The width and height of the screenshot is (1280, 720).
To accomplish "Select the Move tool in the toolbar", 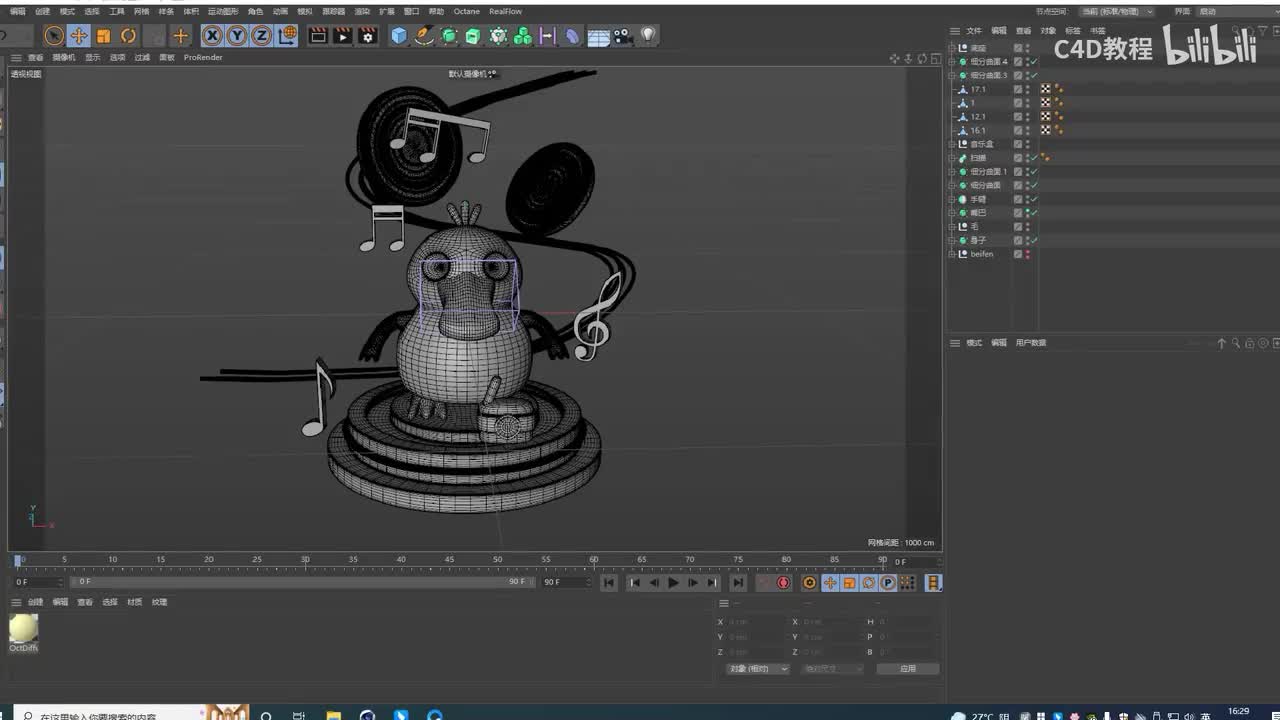I will point(78,36).
